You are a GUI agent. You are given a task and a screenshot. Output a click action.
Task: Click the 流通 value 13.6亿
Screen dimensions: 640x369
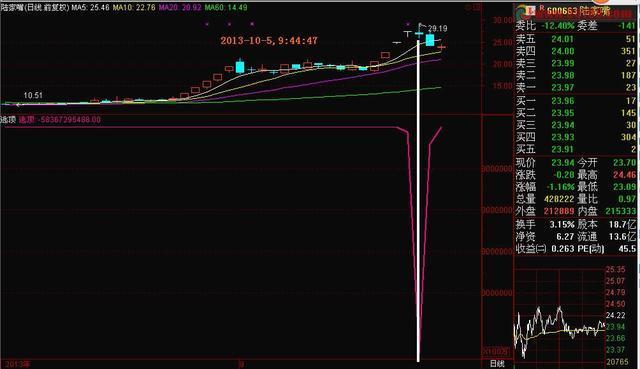pos(622,236)
